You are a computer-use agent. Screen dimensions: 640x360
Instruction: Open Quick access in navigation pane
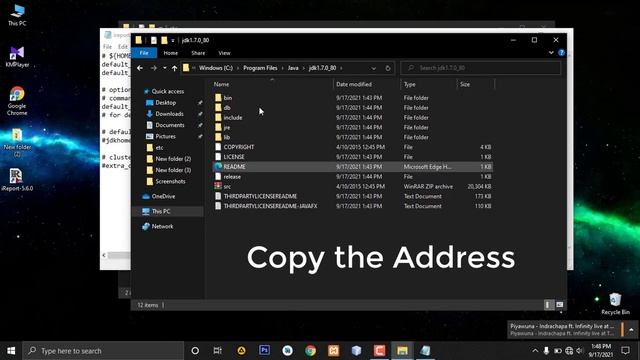(167, 91)
